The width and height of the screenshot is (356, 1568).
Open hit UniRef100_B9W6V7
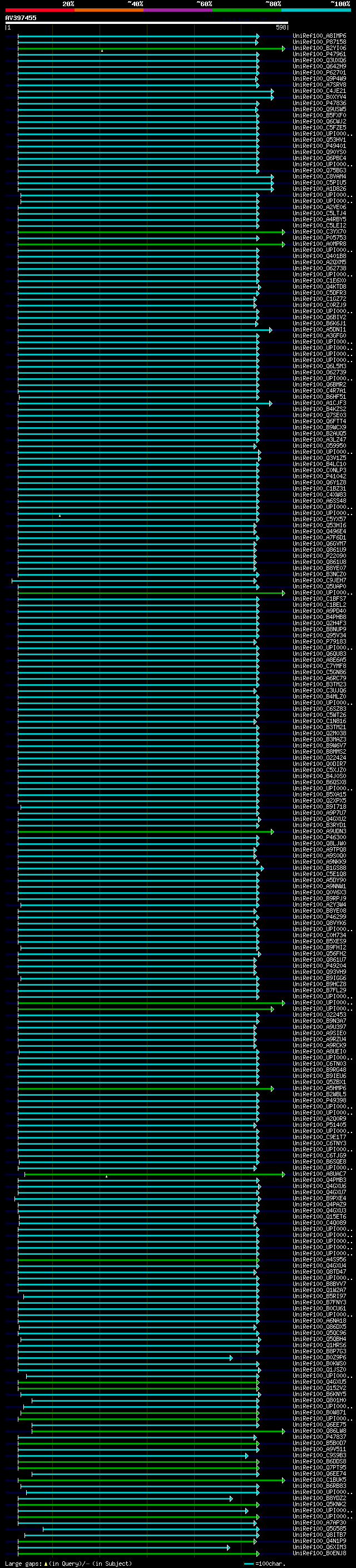click(x=319, y=746)
